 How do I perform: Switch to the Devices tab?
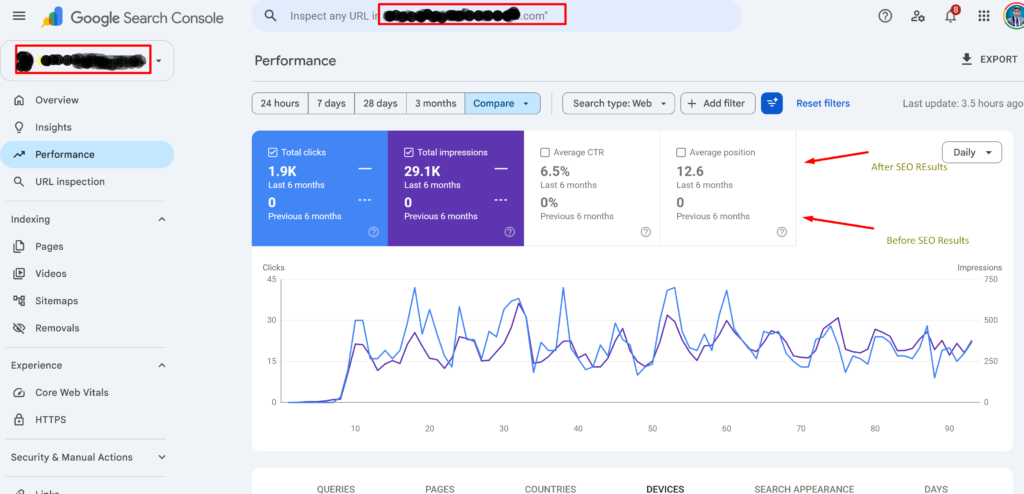tap(665, 489)
